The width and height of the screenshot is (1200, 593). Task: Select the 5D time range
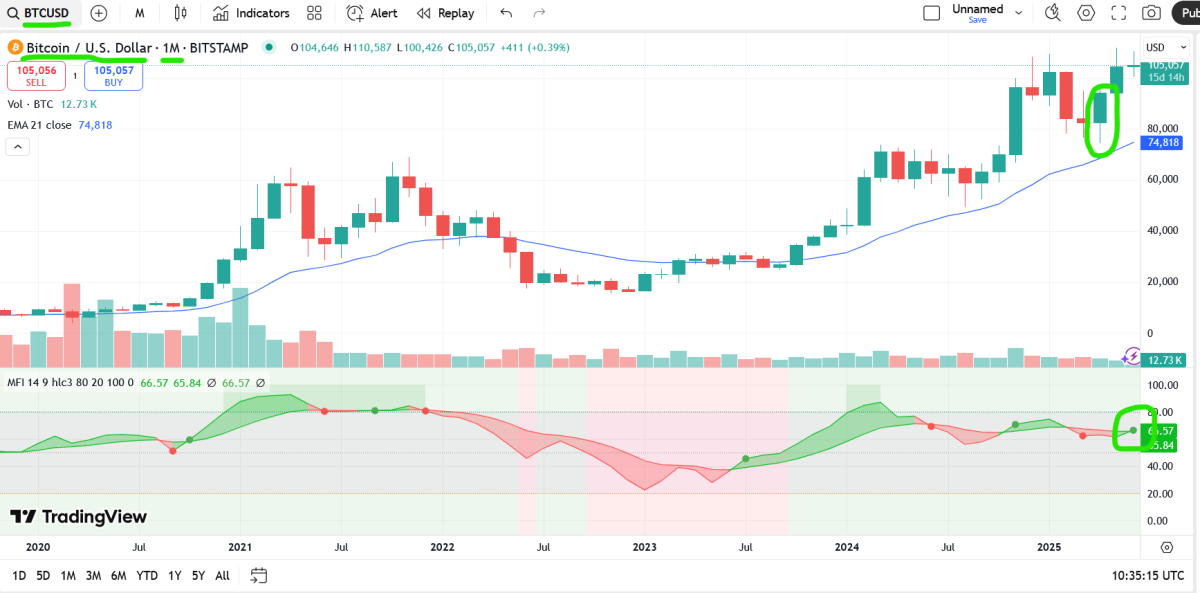pyautogui.click(x=43, y=575)
